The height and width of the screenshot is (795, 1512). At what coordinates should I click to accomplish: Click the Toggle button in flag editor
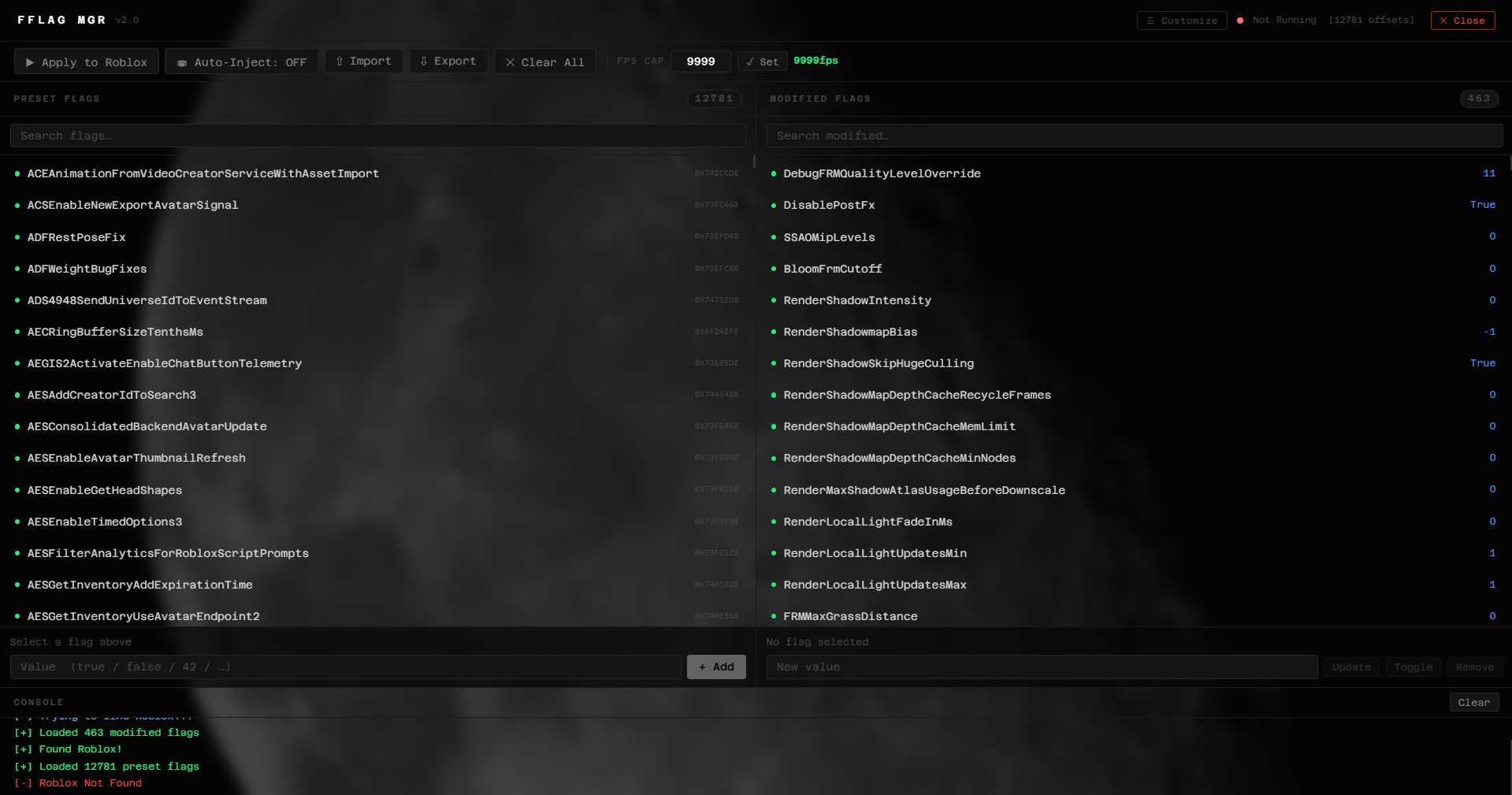(x=1413, y=667)
